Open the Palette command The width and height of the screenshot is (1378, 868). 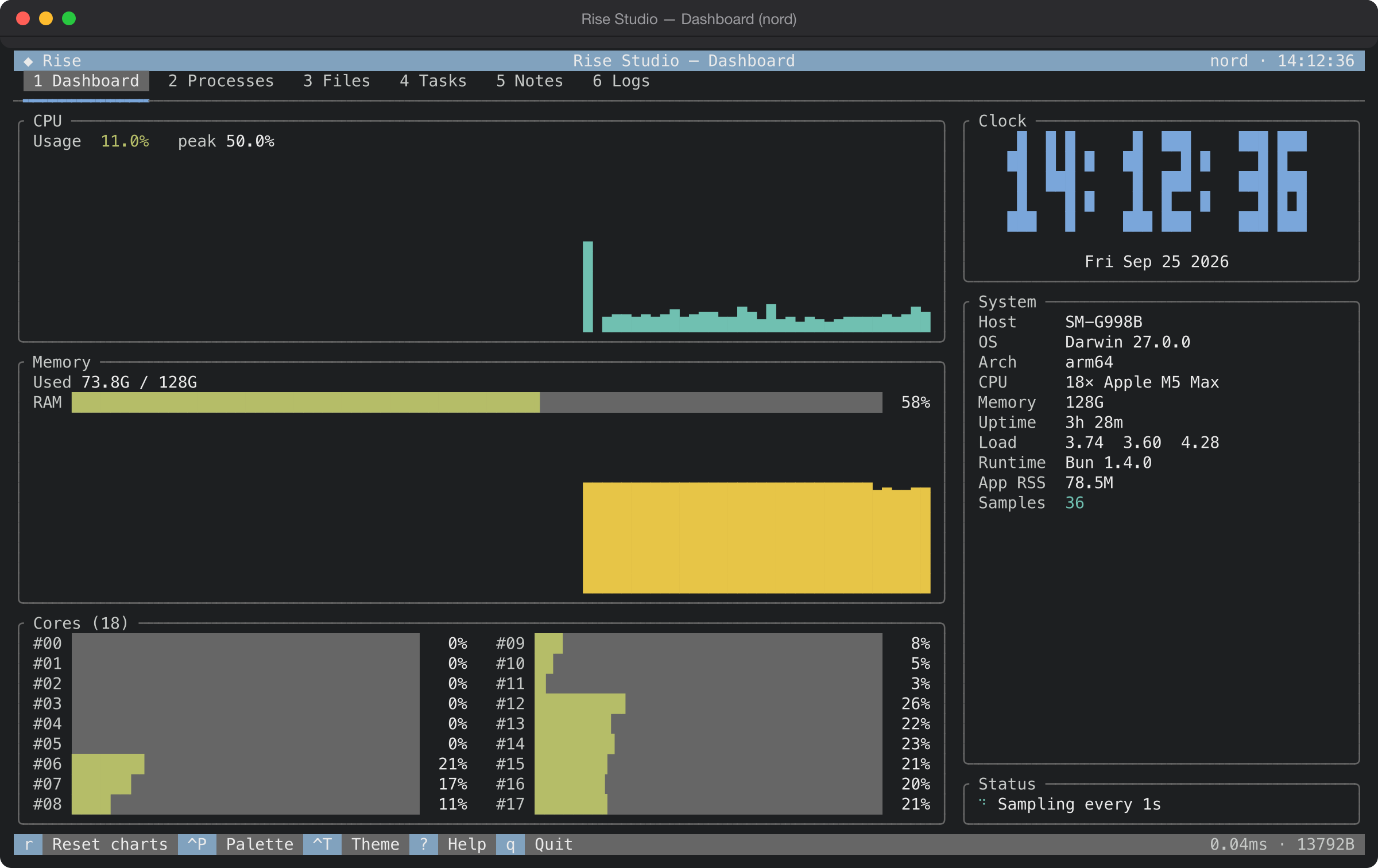click(x=260, y=844)
